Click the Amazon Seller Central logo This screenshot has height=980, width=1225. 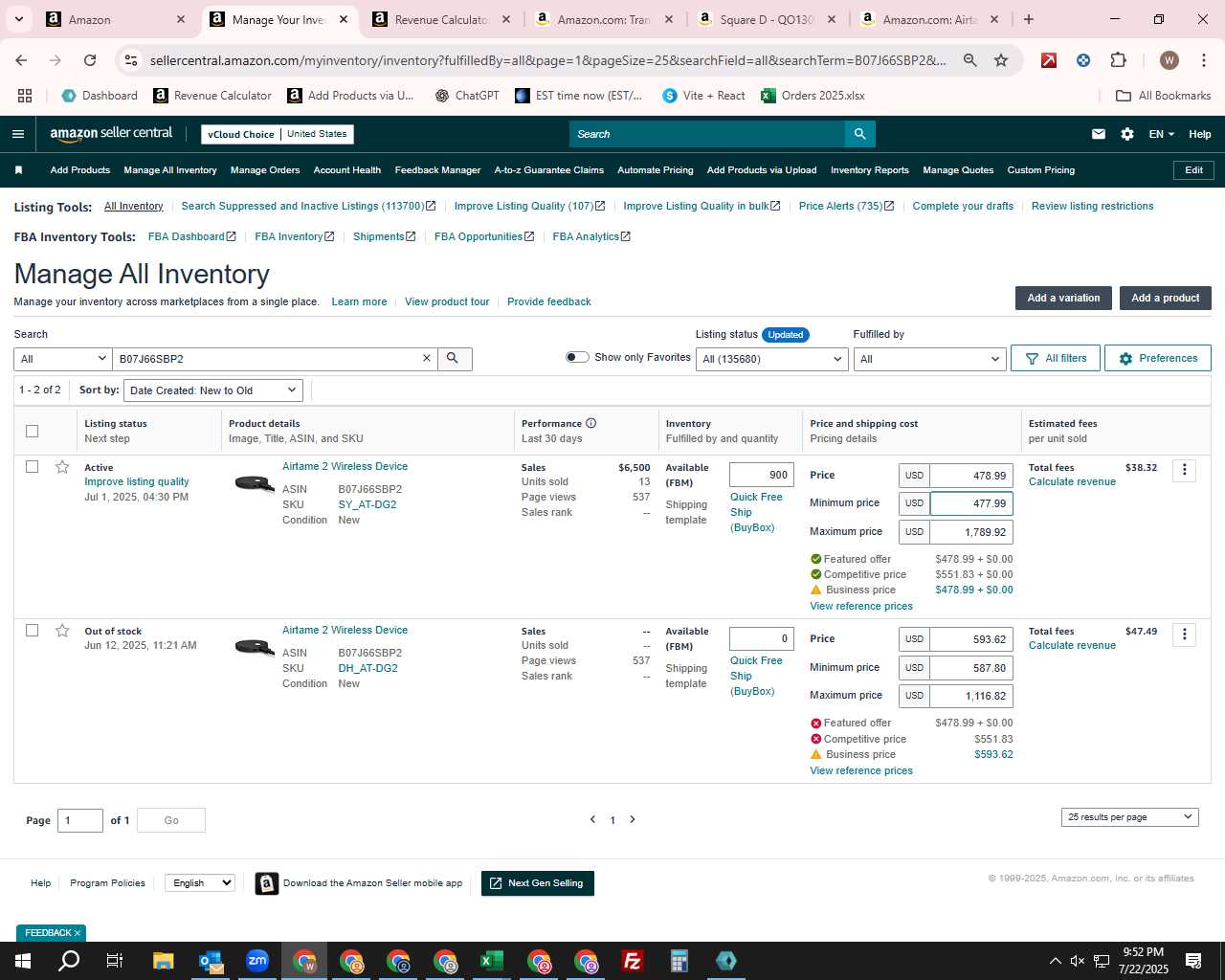click(x=111, y=134)
